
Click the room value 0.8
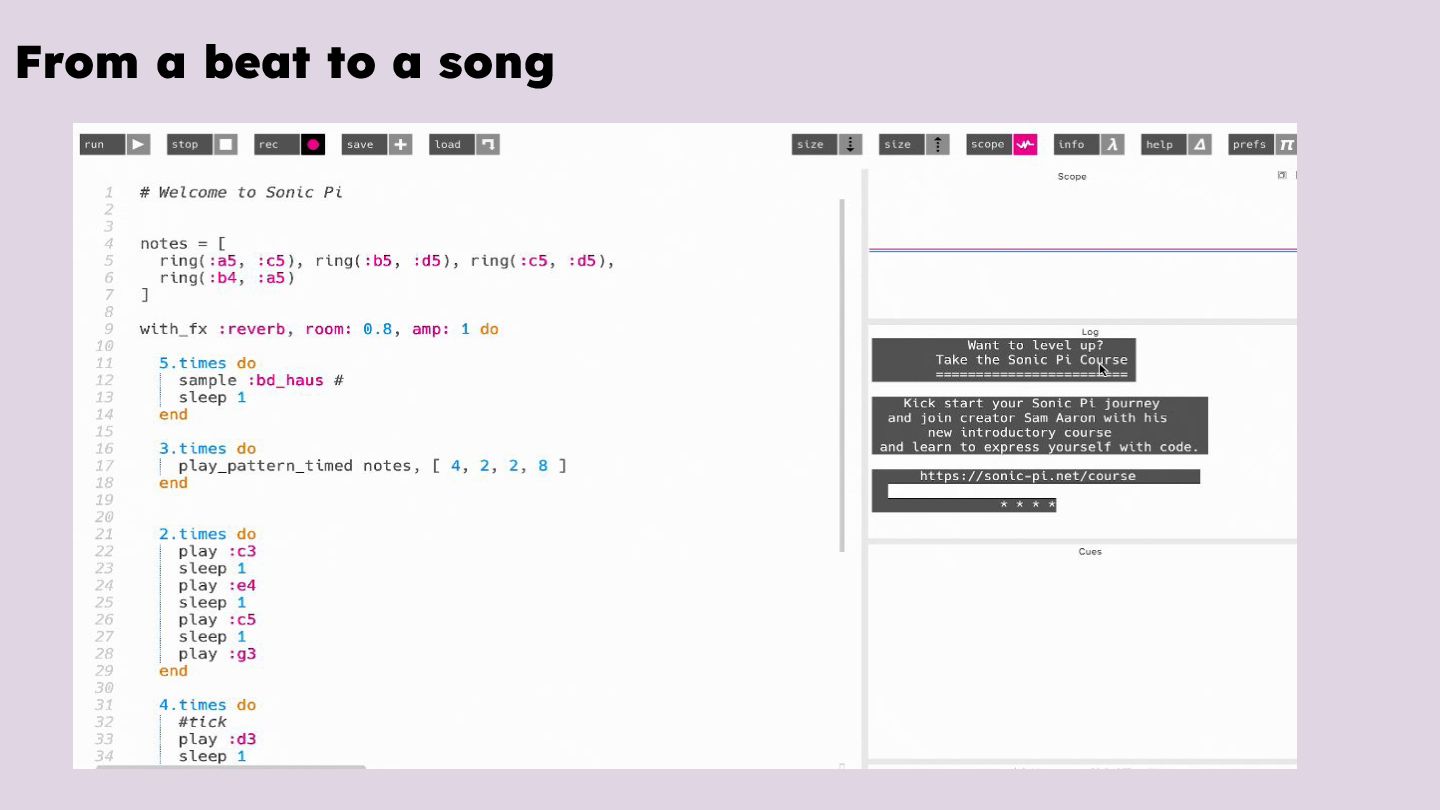(377, 329)
